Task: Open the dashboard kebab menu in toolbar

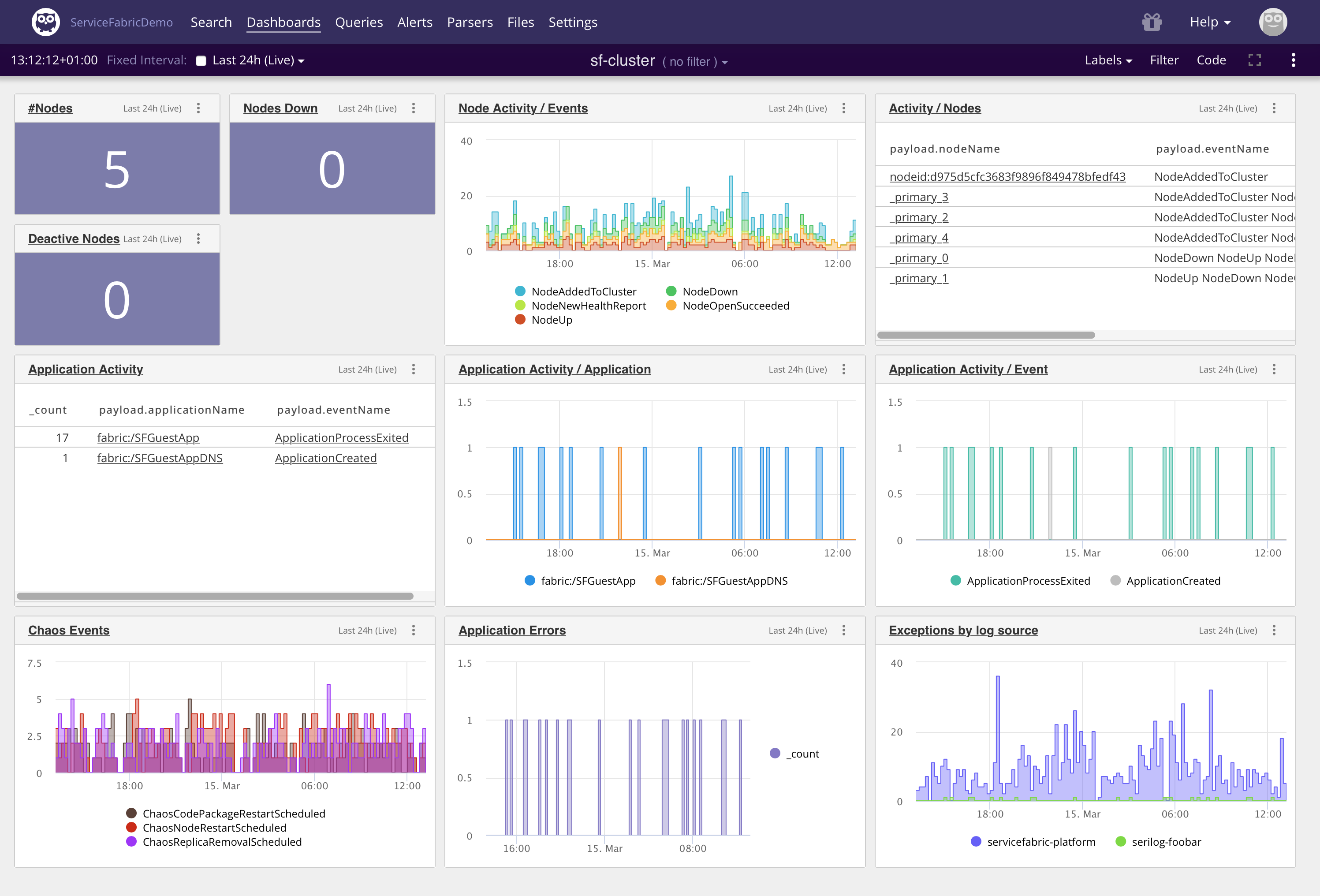Action: 1293,60
